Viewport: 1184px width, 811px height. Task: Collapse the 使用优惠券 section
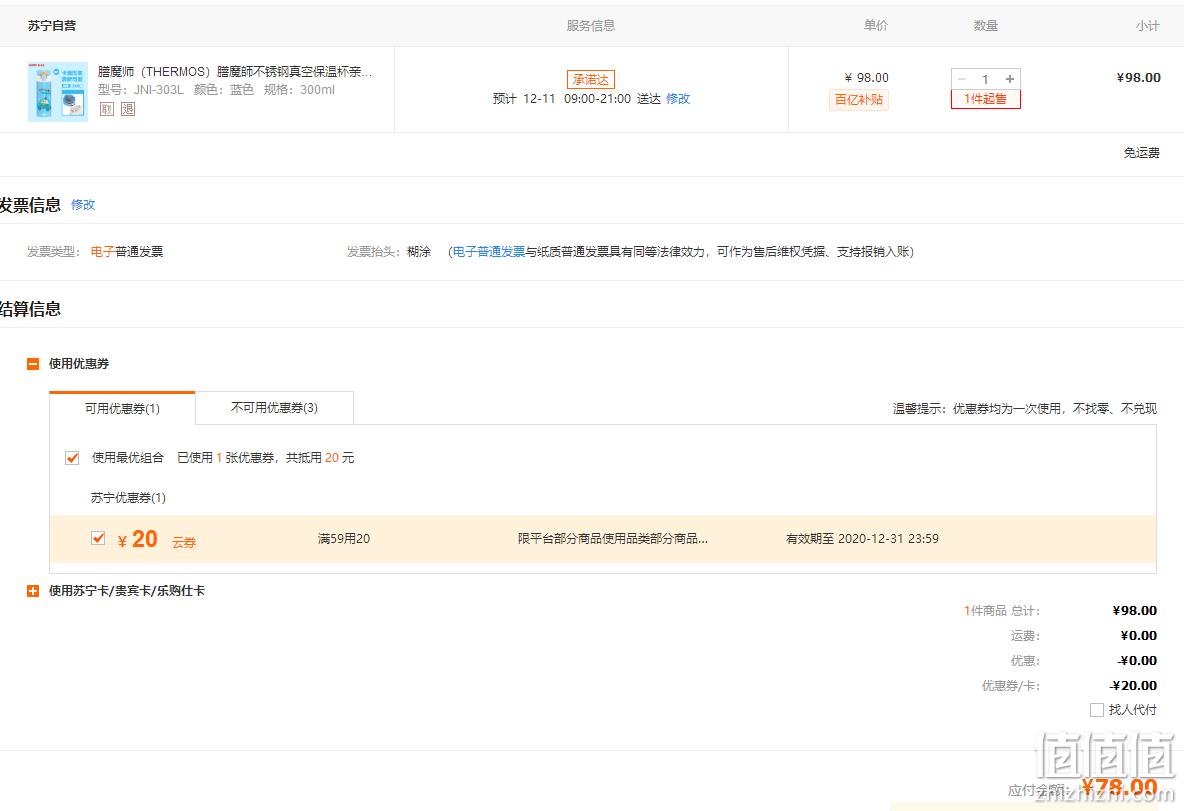point(33,364)
